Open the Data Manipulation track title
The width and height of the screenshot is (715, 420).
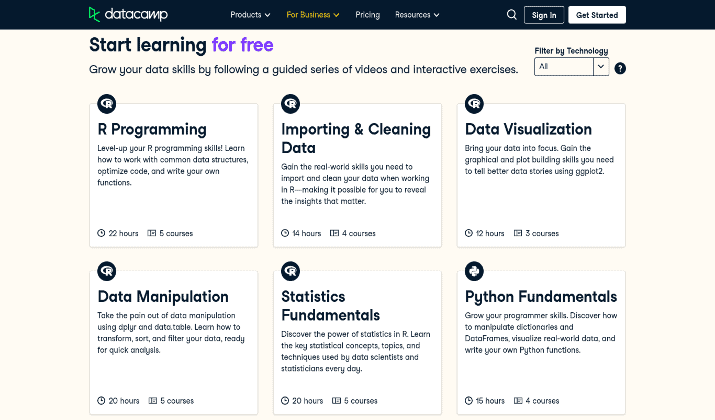(163, 297)
